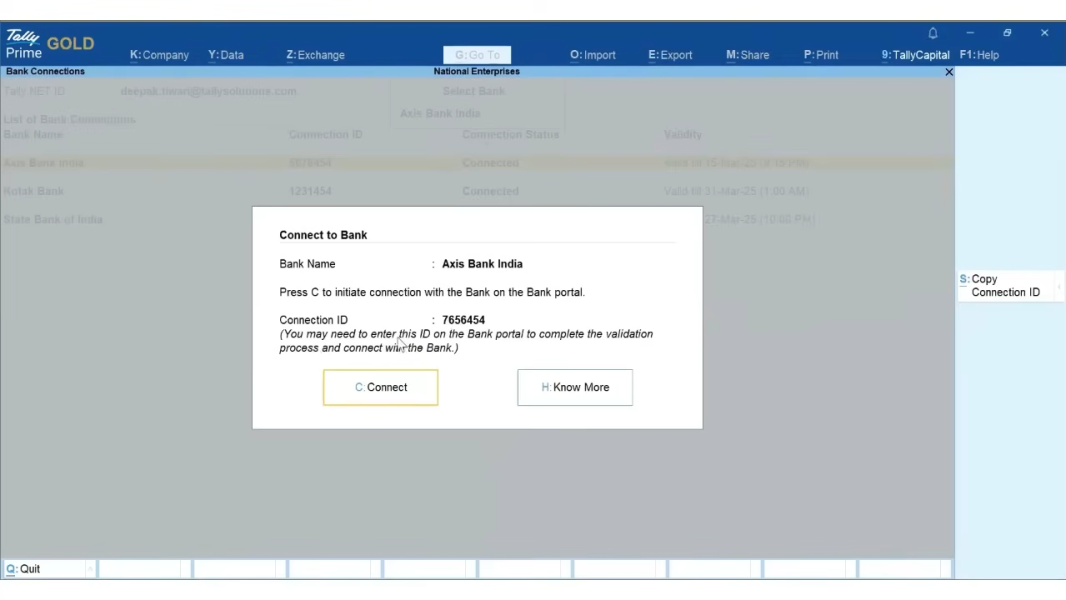Click the 'Bank Connections' screen title
1066x600 pixels.
tap(46, 71)
